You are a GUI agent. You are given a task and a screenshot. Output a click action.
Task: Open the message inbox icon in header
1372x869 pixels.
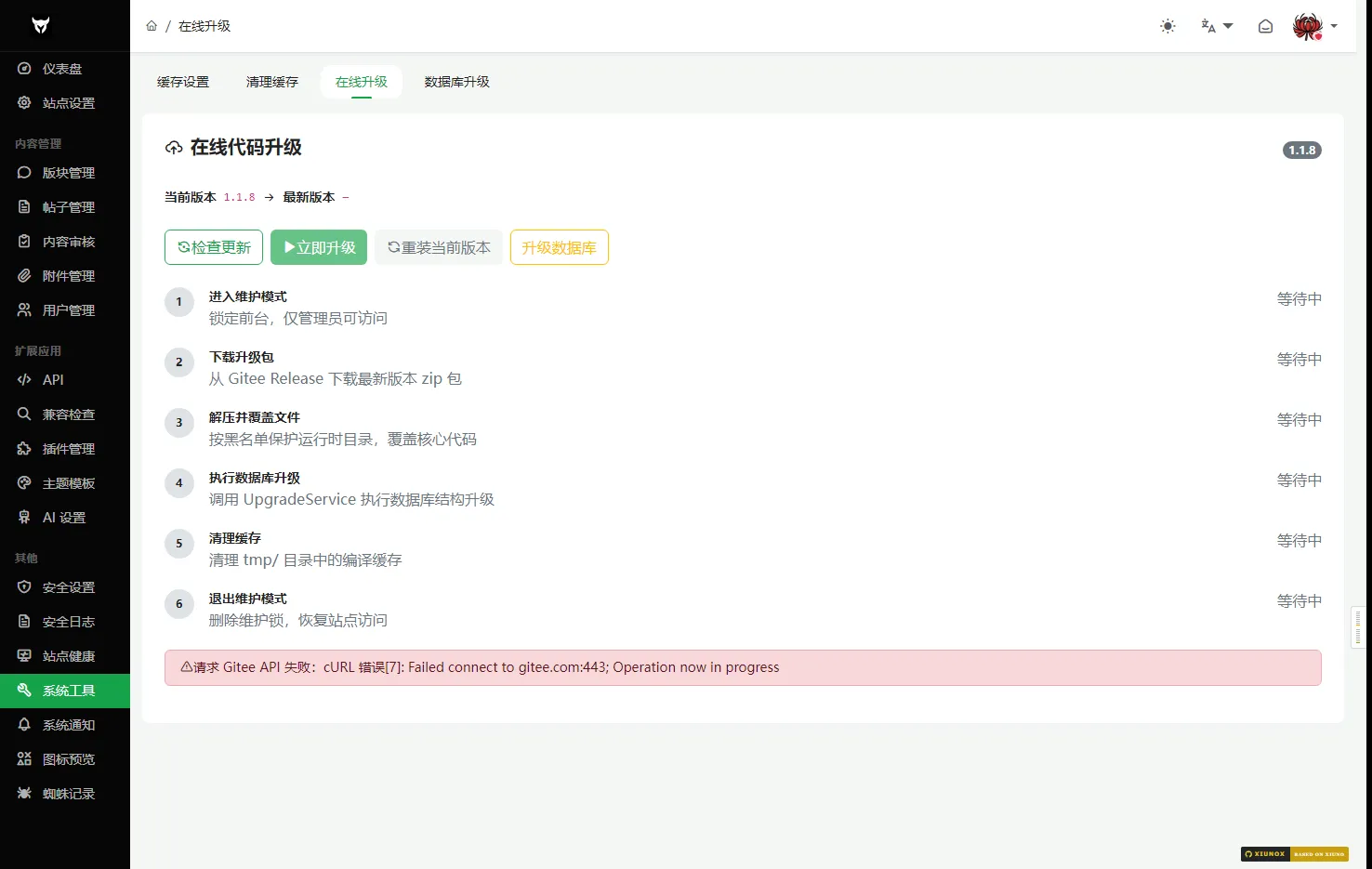[x=1265, y=26]
